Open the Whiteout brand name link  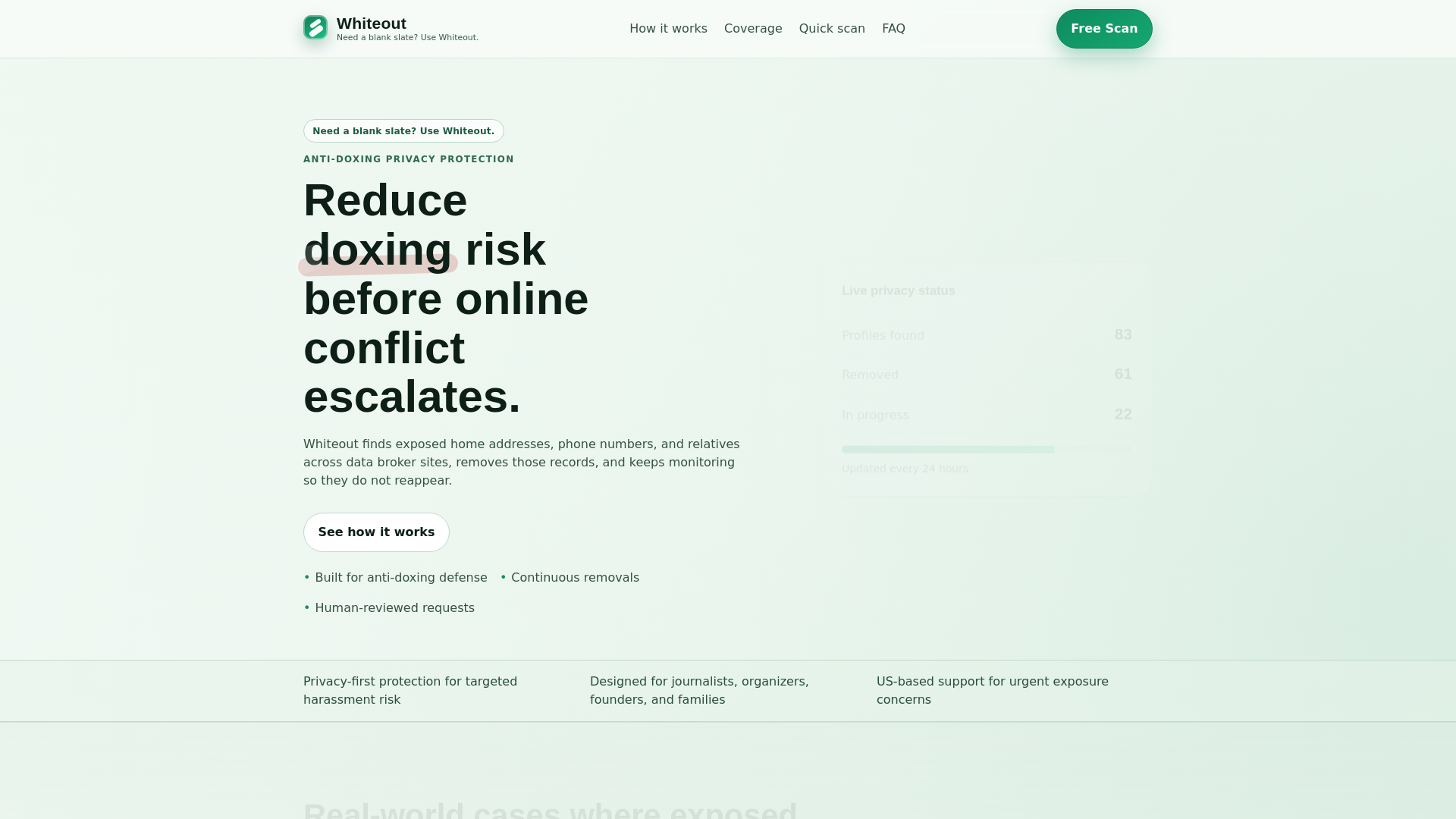[x=372, y=24]
